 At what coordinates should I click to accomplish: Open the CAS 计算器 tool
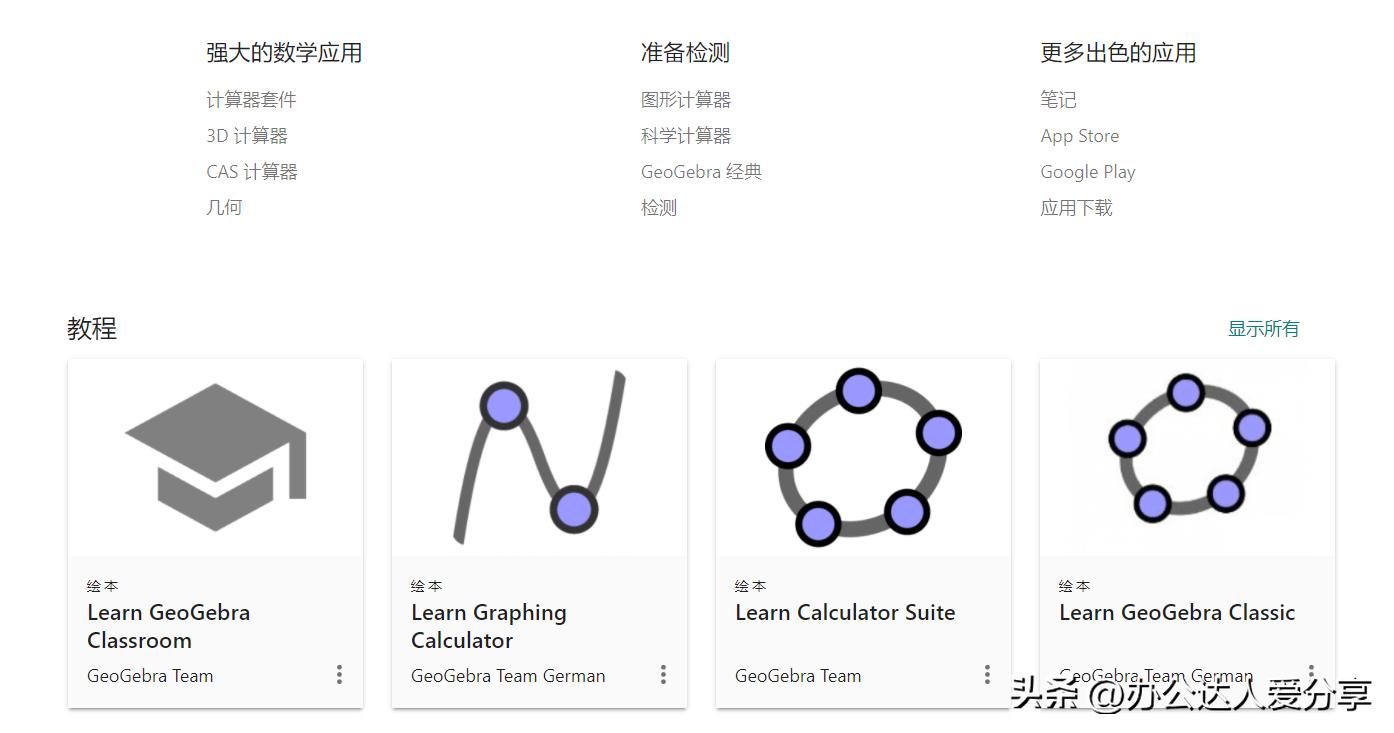pyautogui.click(x=252, y=171)
